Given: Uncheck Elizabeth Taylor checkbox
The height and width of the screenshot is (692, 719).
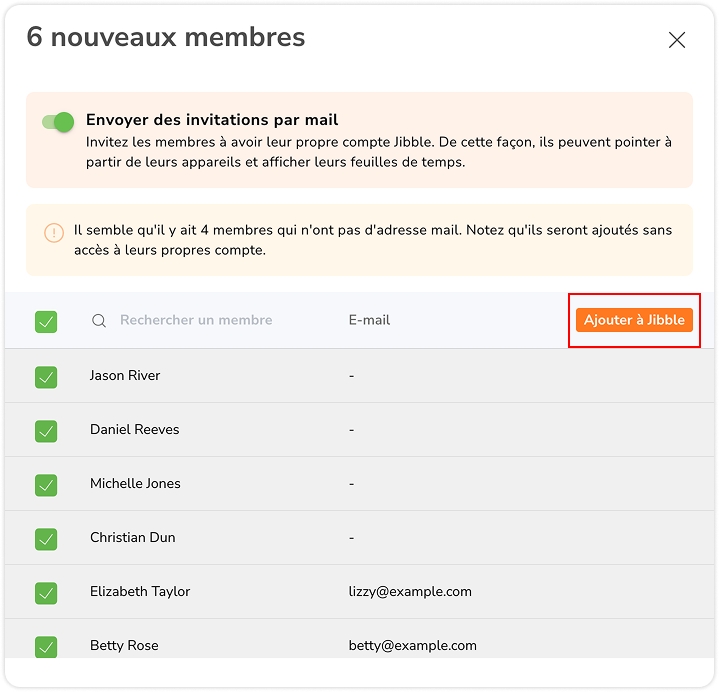Looking at the screenshot, I should click(x=46, y=593).
